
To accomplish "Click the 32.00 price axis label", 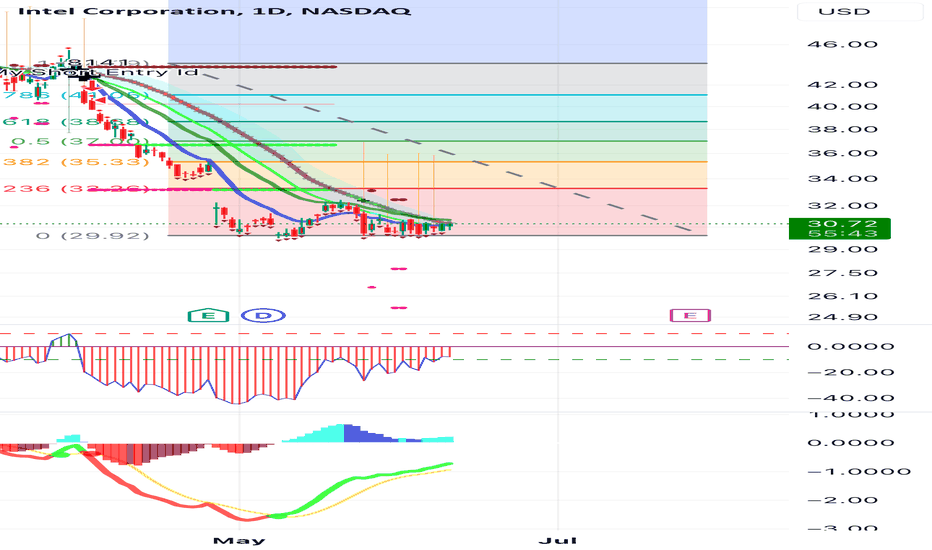I will pyautogui.click(x=842, y=206).
